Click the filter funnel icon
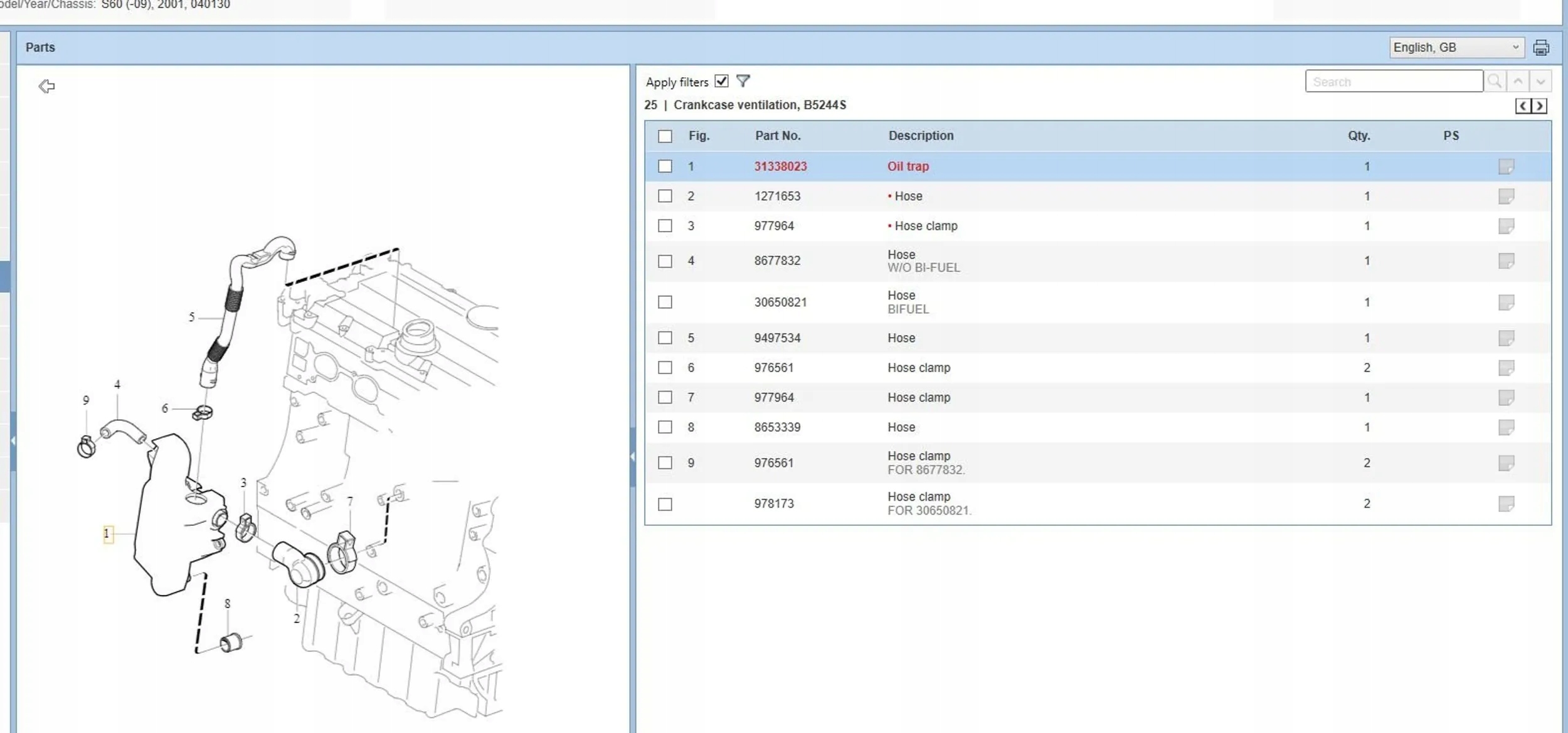The height and width of the screenshot is (733, 1568). pyautogui.click(x=743, y=81)
